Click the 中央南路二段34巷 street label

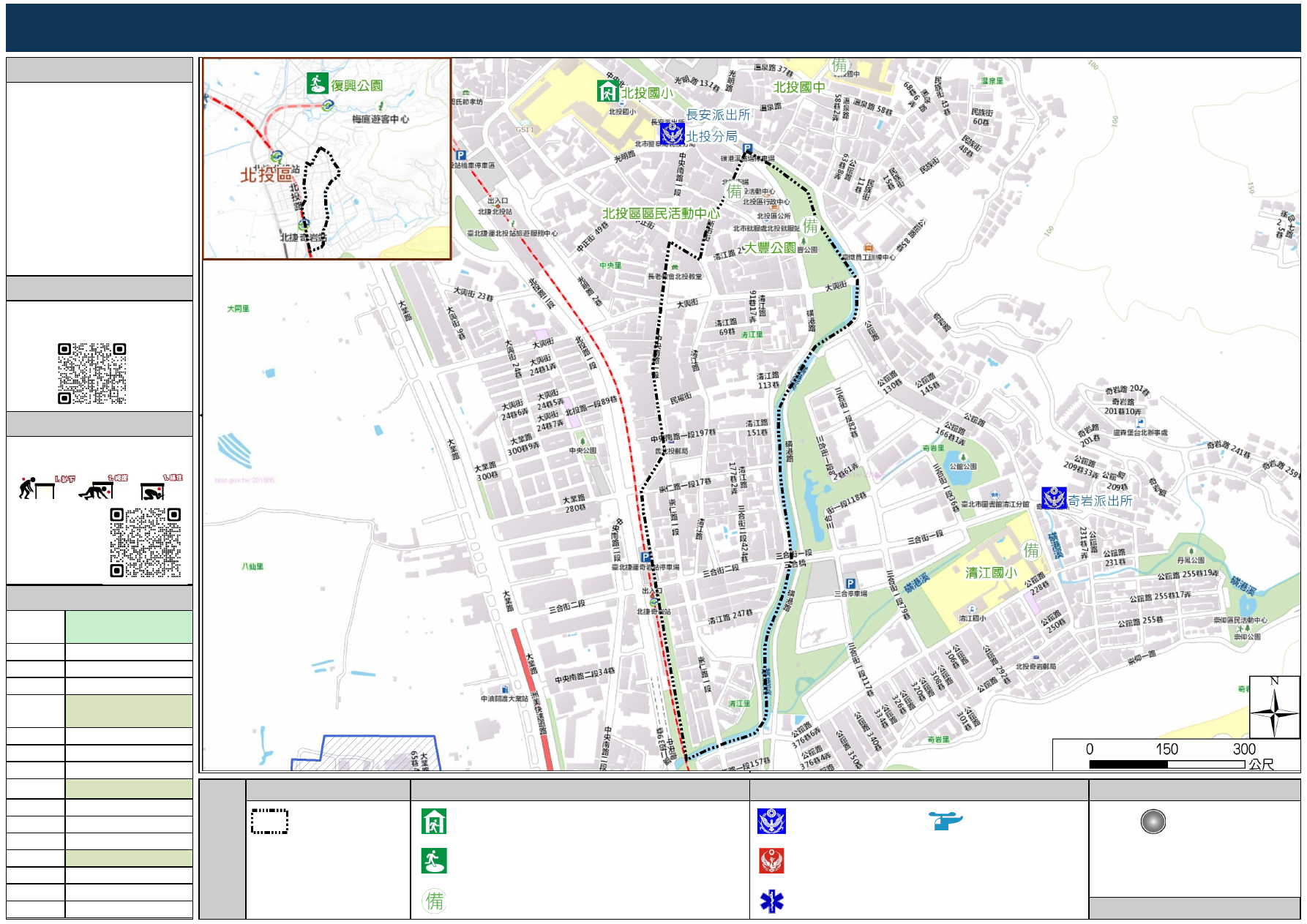tap(585, 675)
